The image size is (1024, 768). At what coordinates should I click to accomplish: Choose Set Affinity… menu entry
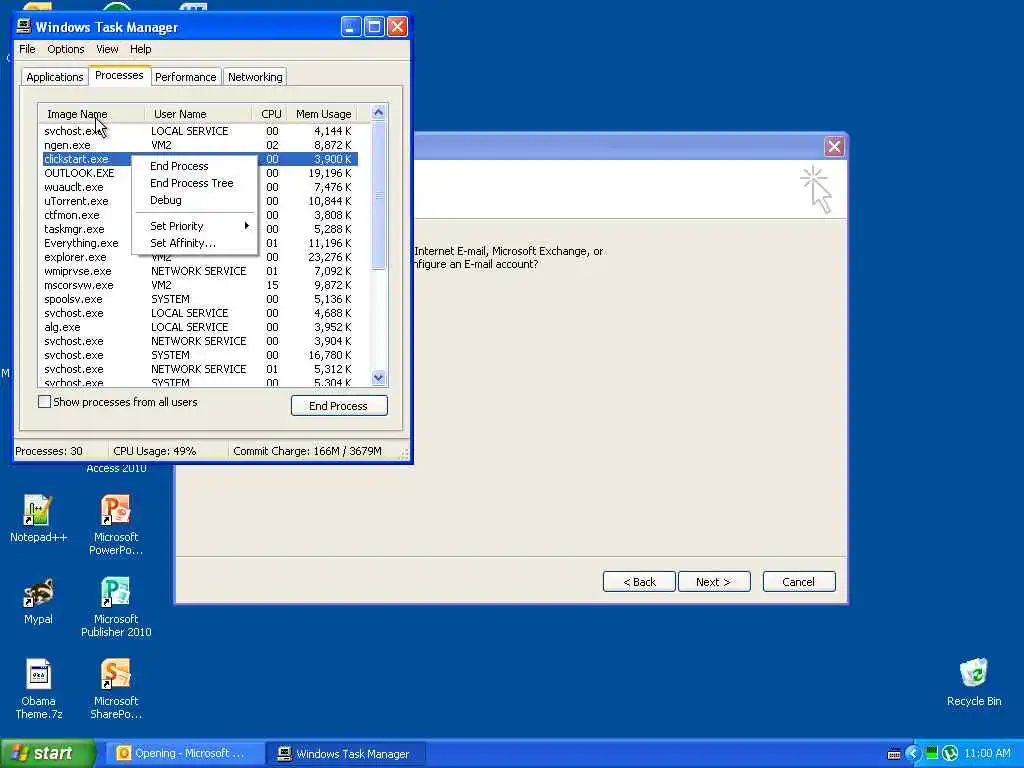click(x=193, y=243)
